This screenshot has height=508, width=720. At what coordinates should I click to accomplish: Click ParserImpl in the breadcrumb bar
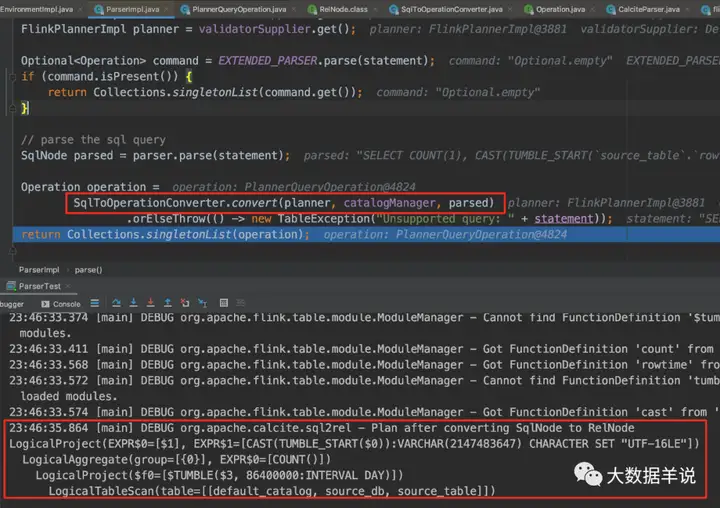39,270
